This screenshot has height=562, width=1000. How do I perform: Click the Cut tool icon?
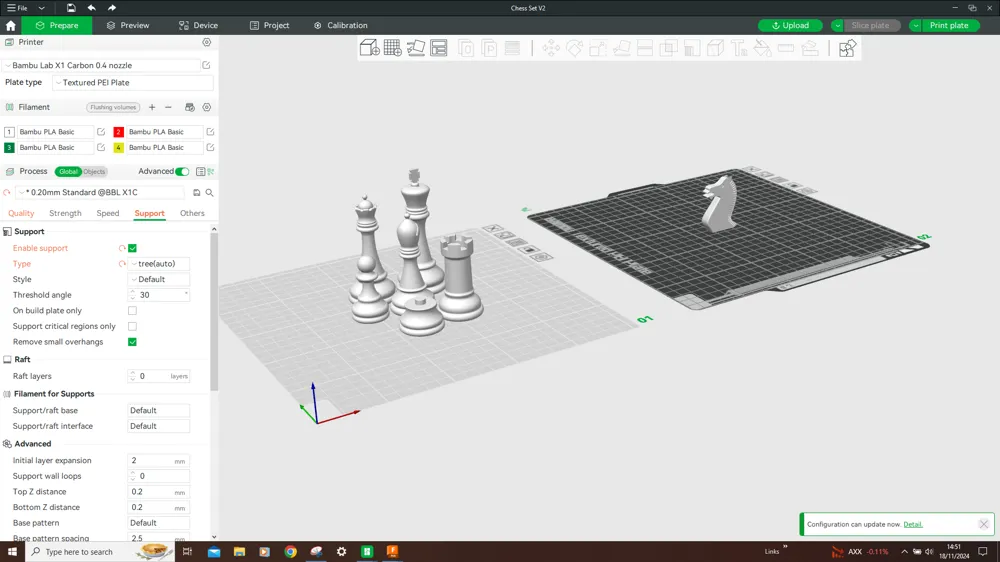(645, 48)
